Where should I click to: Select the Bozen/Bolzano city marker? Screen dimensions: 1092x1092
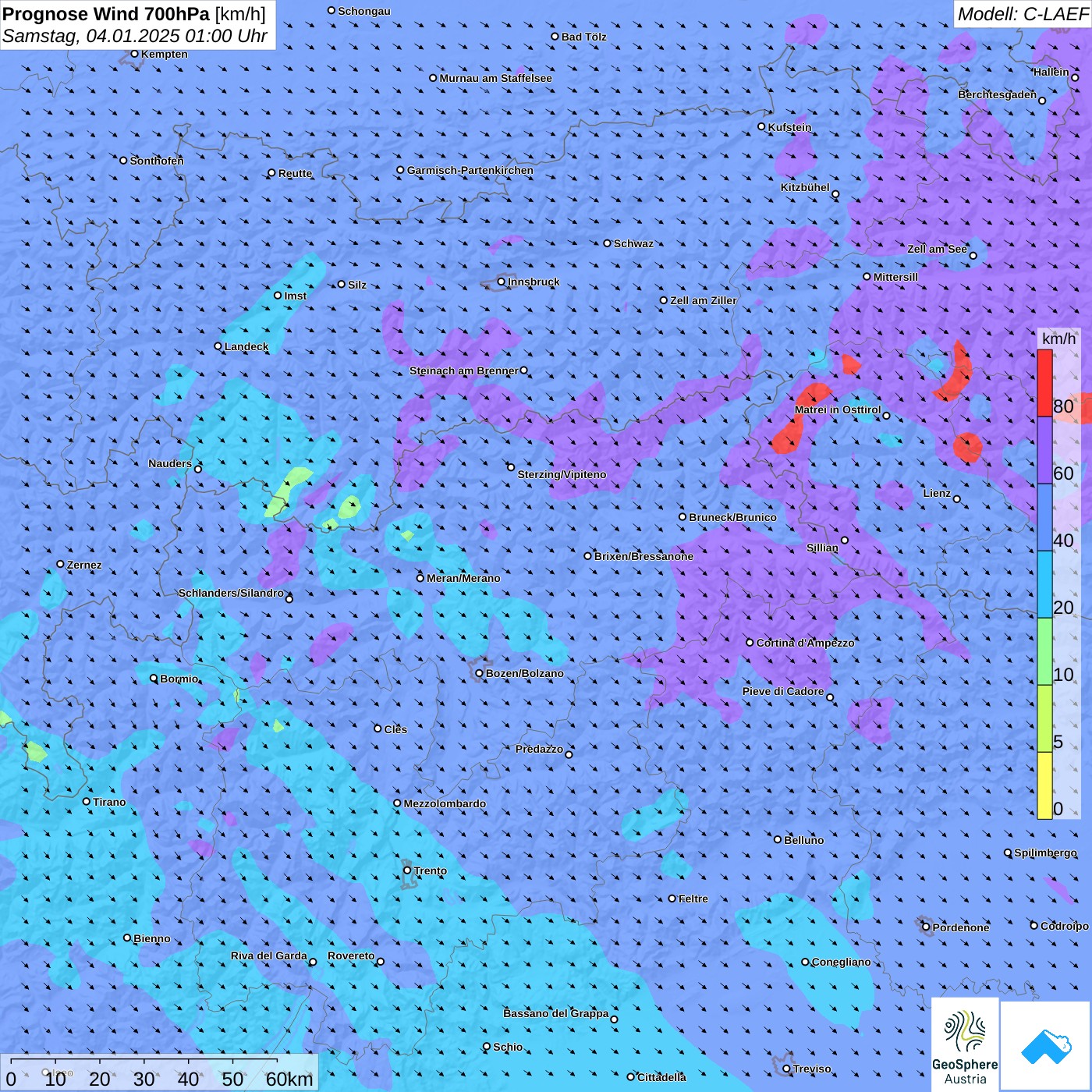point(480,674)
